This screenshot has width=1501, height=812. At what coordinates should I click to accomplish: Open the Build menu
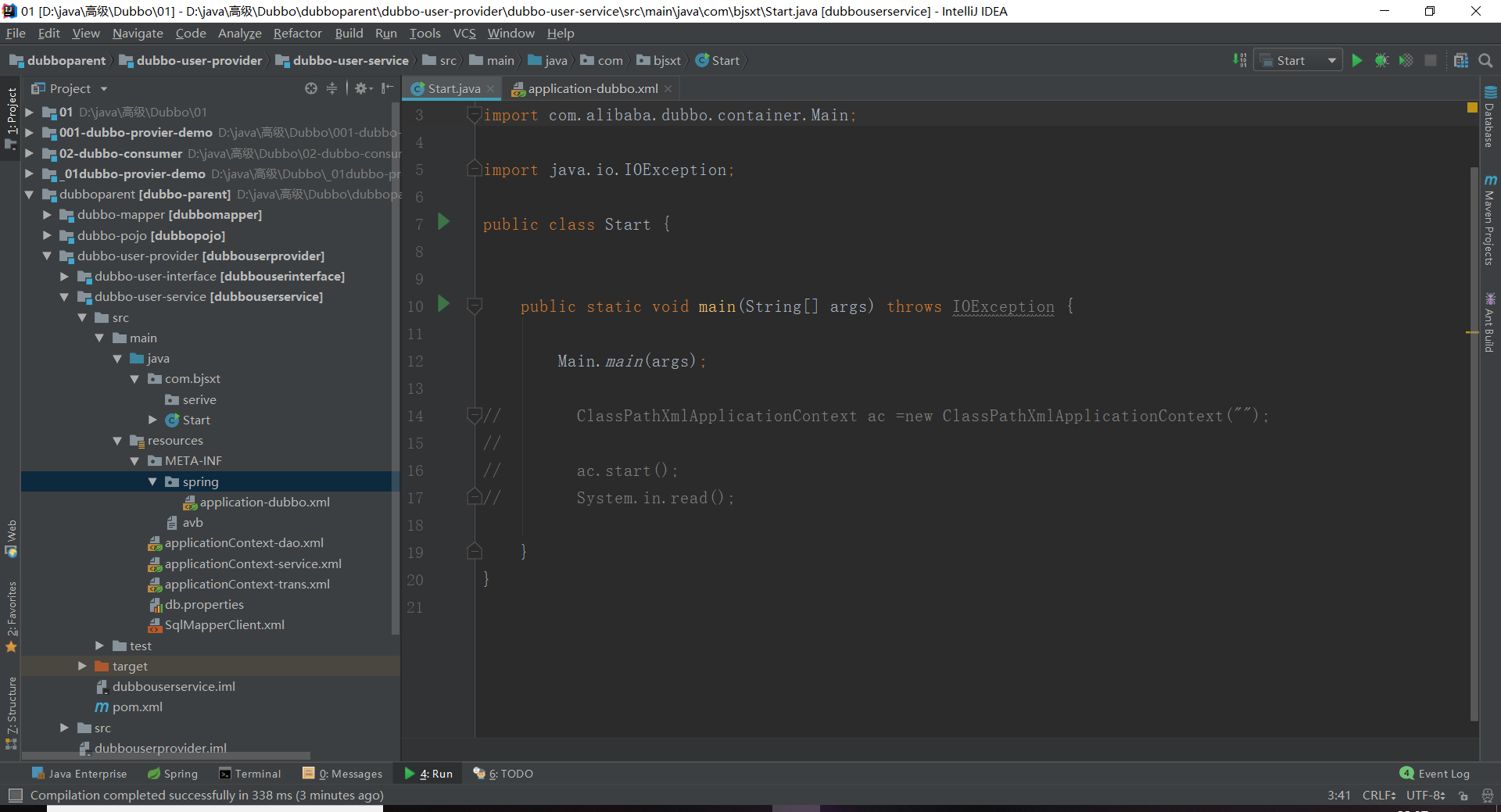pyautogui.click(x=349, y=33)
